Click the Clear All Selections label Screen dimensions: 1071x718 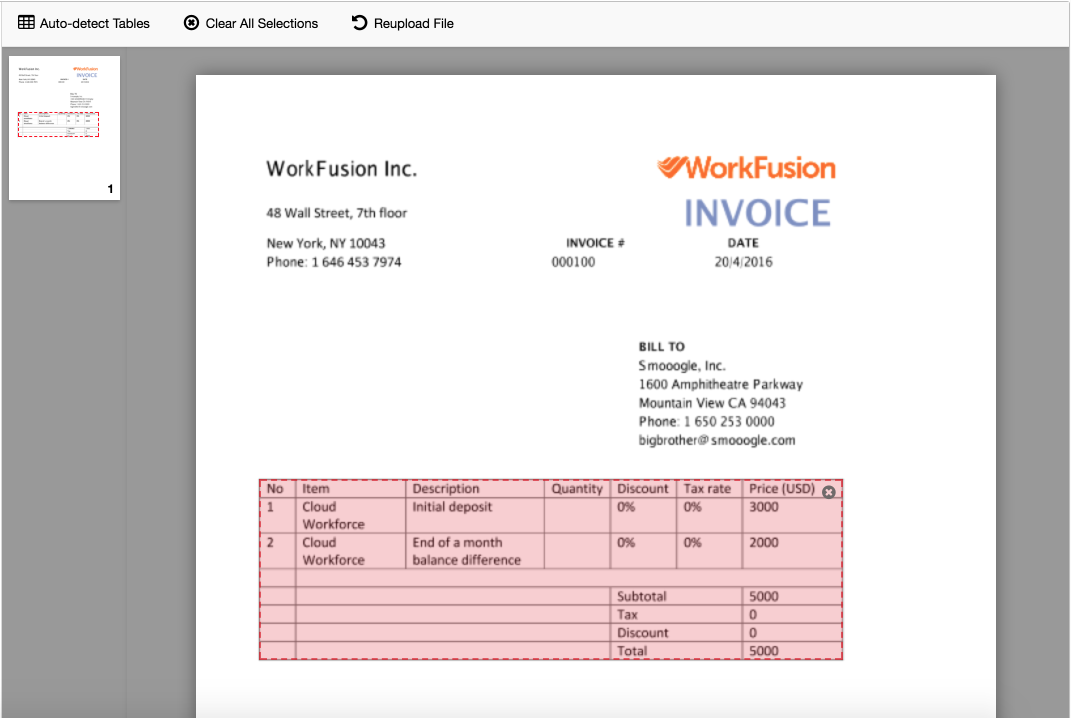262,23
